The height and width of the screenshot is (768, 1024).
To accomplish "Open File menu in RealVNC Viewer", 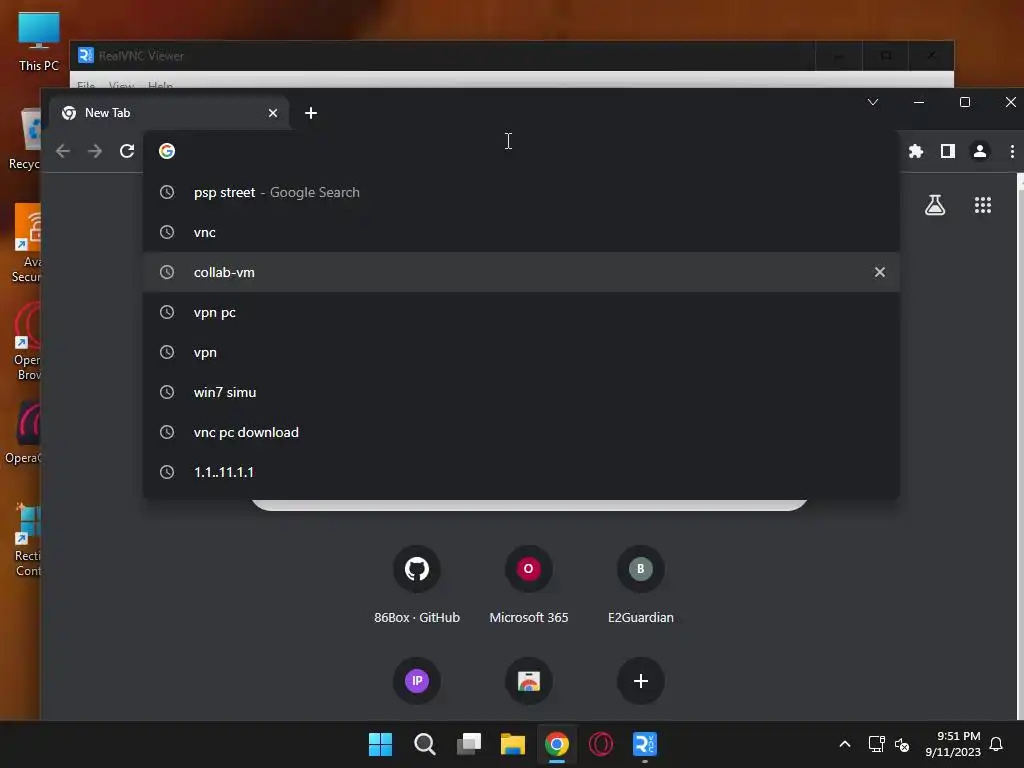I will point(86,86).
